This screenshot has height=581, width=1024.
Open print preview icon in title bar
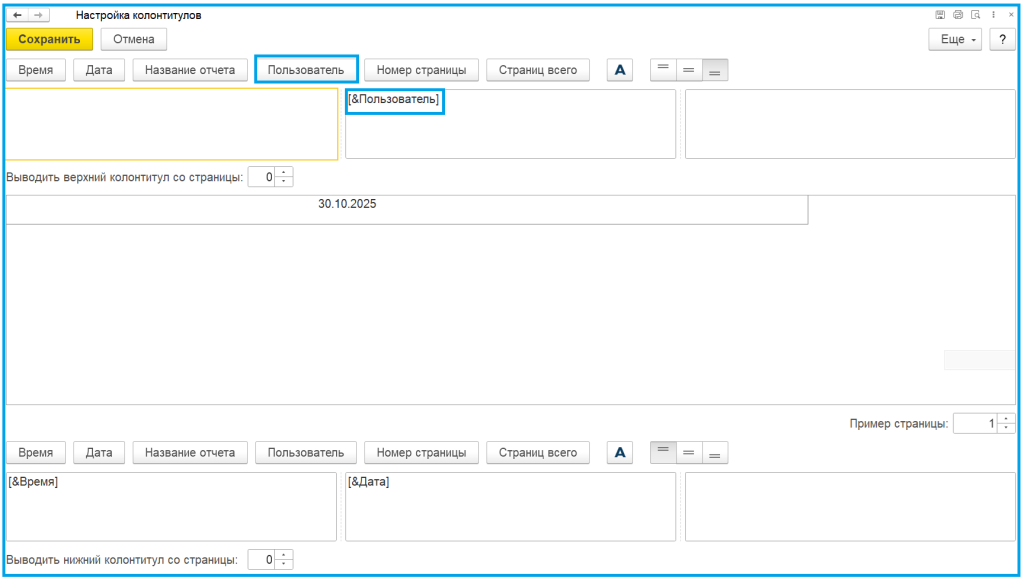pos(975,15)
